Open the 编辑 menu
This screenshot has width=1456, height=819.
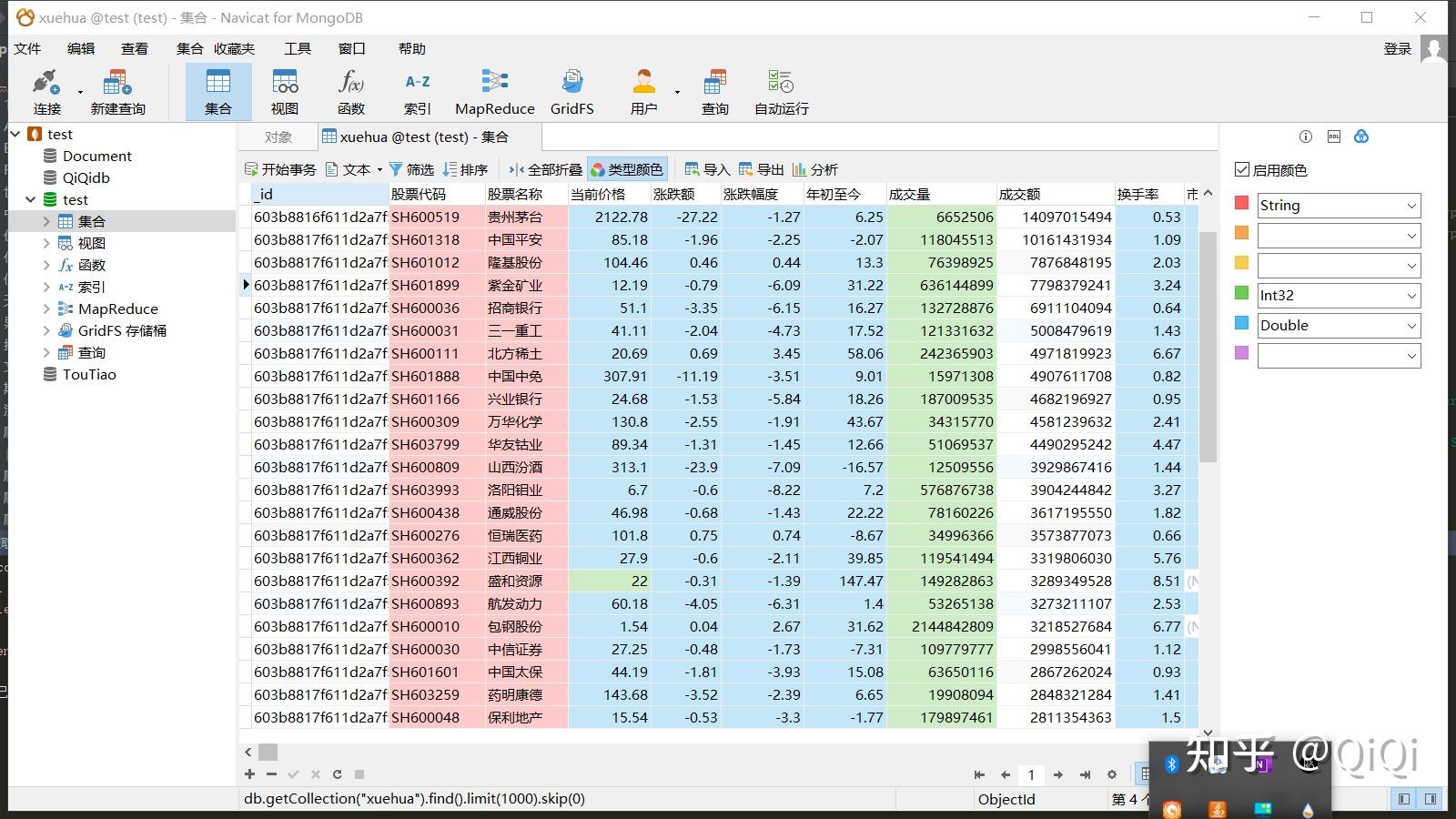click(x=81, y=49)
